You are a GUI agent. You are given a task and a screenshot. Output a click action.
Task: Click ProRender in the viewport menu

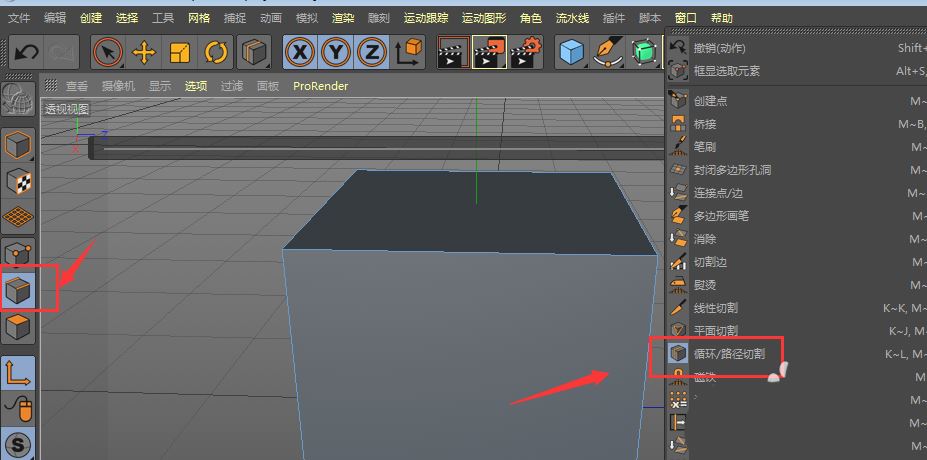pyautogui.click(x=320, y=86)
